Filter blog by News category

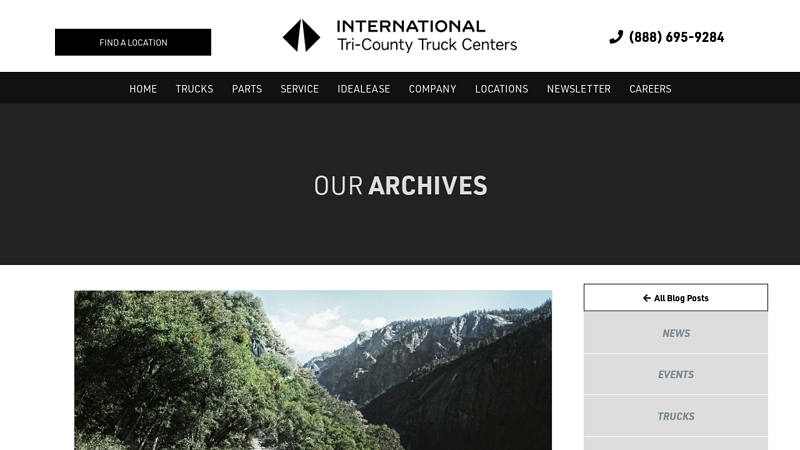click(x=676, y=333)
